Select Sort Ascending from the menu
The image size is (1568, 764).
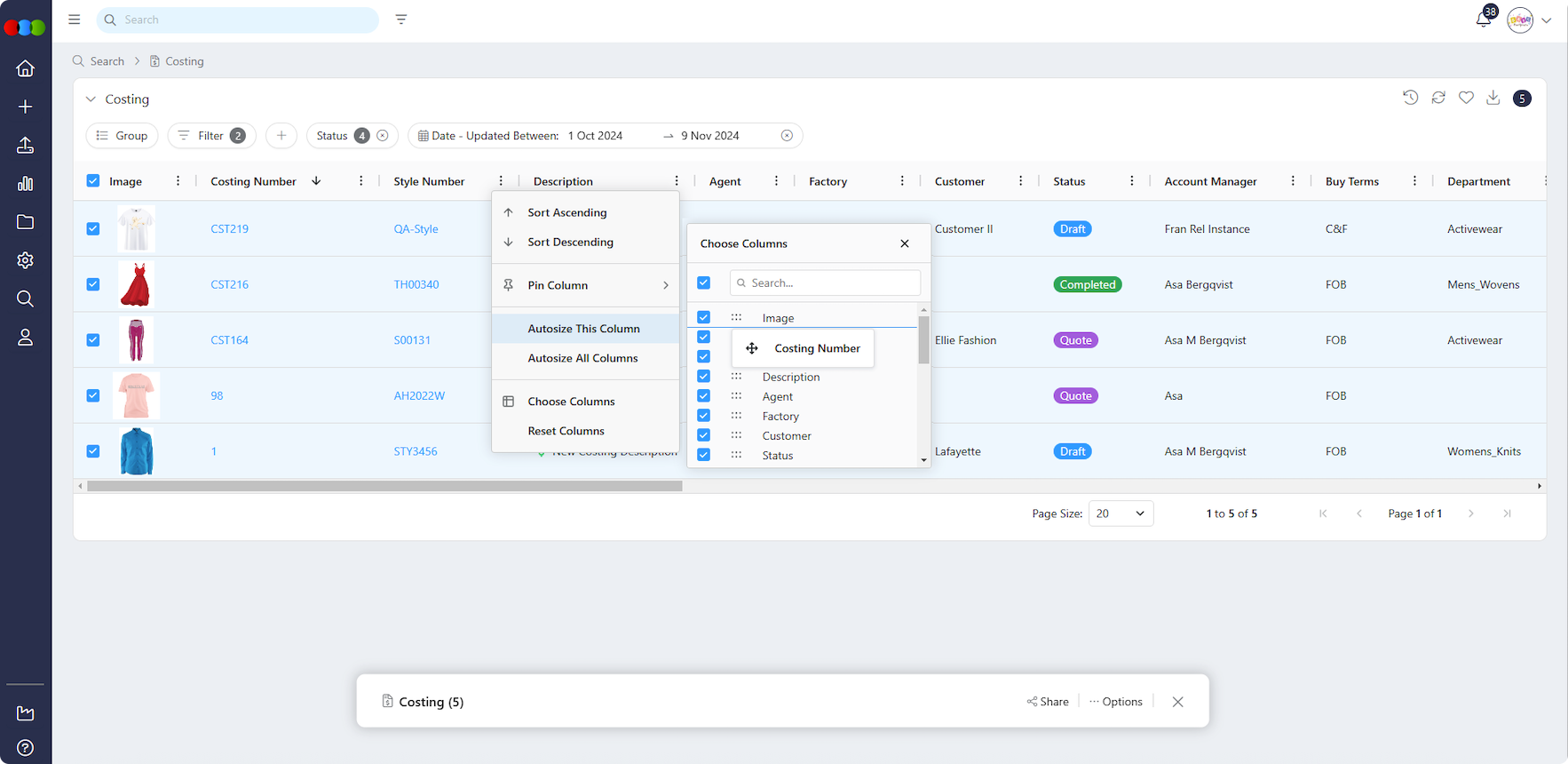pyautogui.click(x=566, y=212)
